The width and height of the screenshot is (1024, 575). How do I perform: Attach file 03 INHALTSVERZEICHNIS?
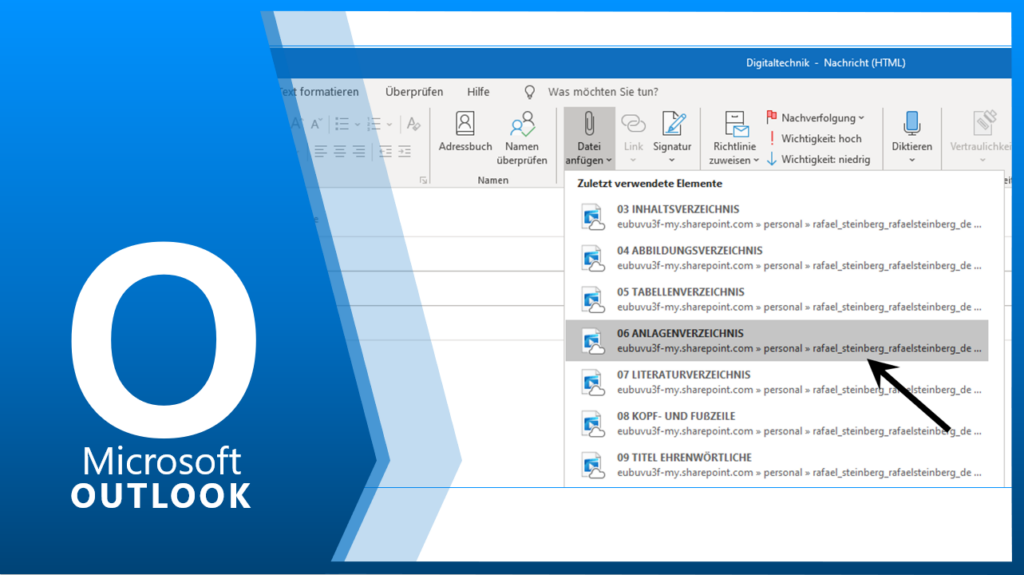[776, 216]
